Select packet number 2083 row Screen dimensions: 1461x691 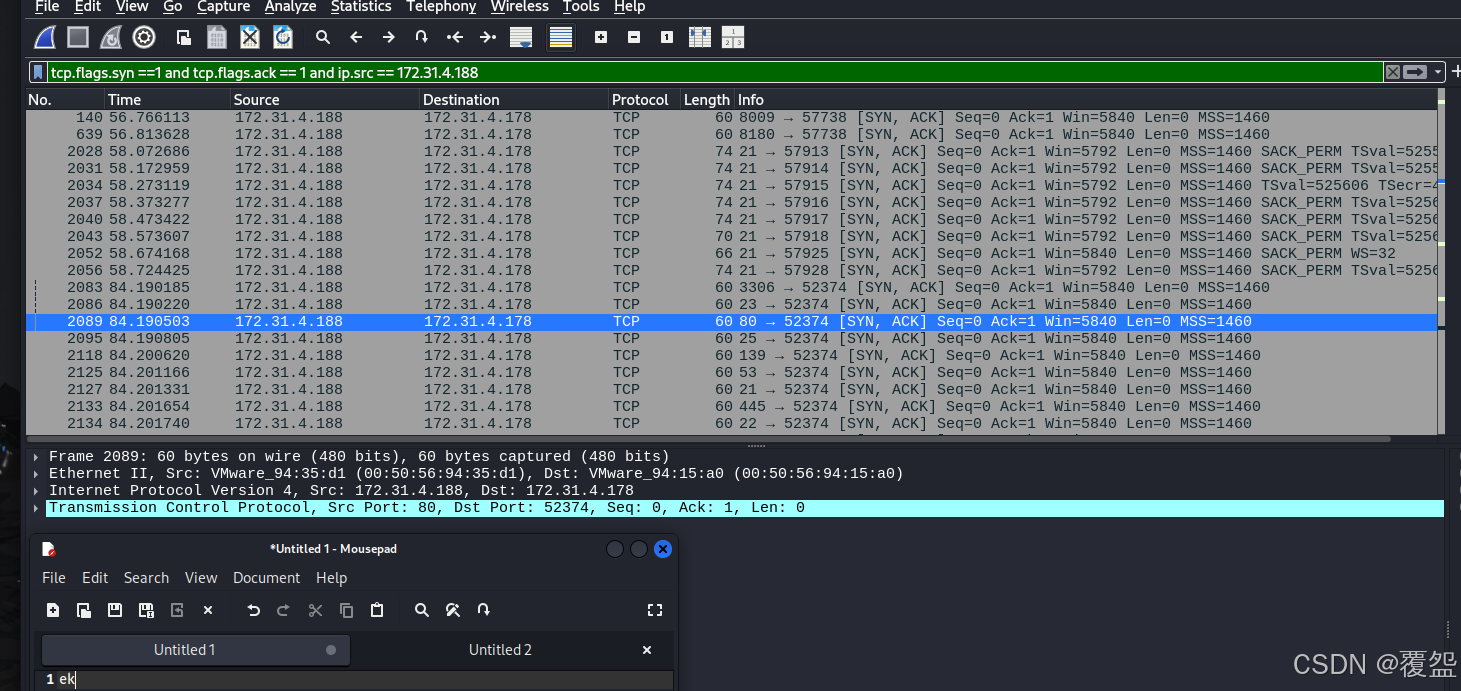click(731, 287)
